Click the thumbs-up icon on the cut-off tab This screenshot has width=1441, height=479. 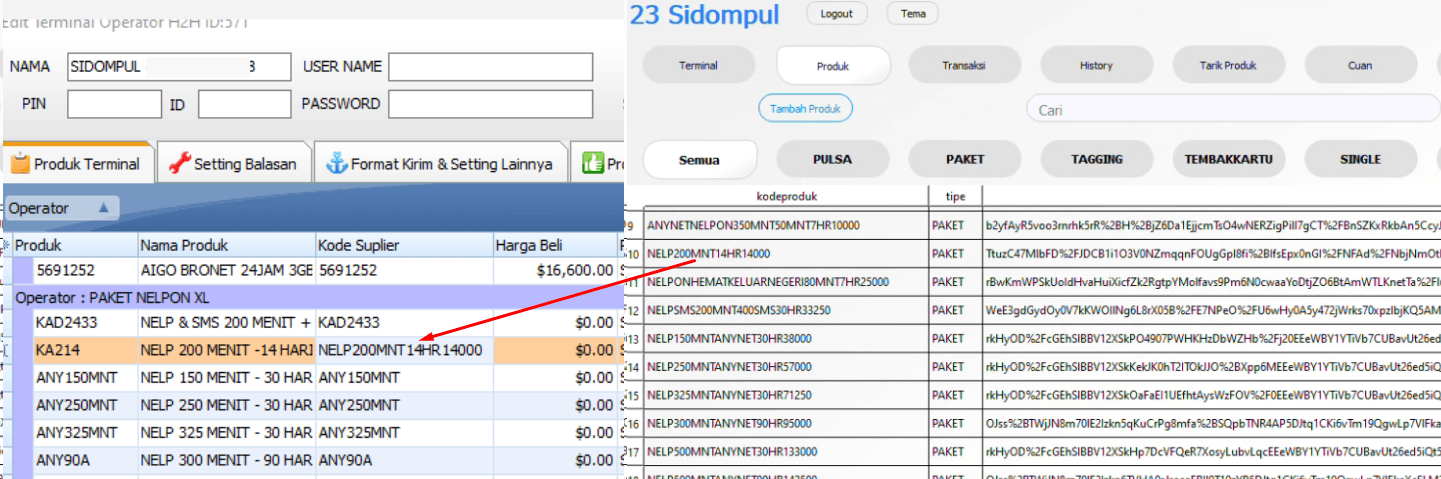pos(593,163)
